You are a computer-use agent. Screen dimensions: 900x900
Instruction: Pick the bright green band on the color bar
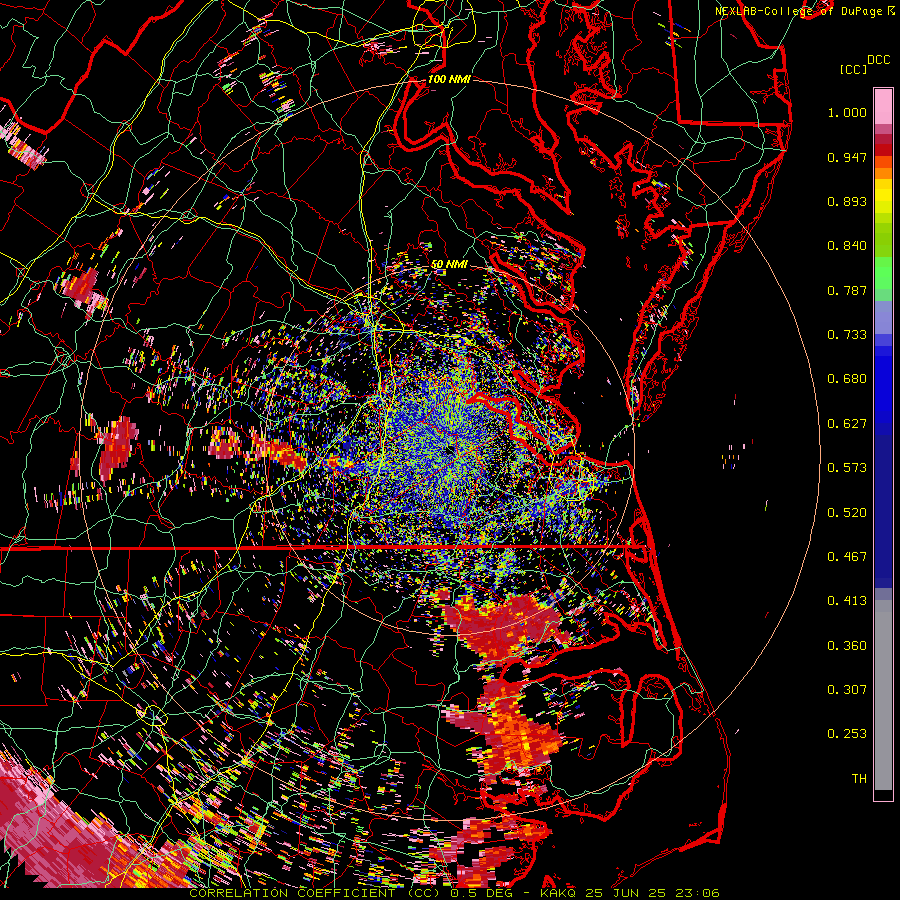pos(883,272)
